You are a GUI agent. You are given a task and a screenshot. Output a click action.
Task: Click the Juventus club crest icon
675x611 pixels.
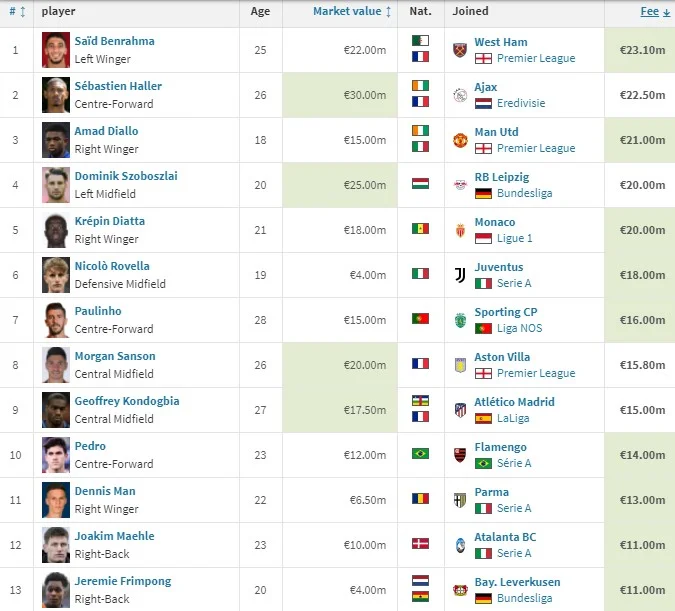pos(460,275)
